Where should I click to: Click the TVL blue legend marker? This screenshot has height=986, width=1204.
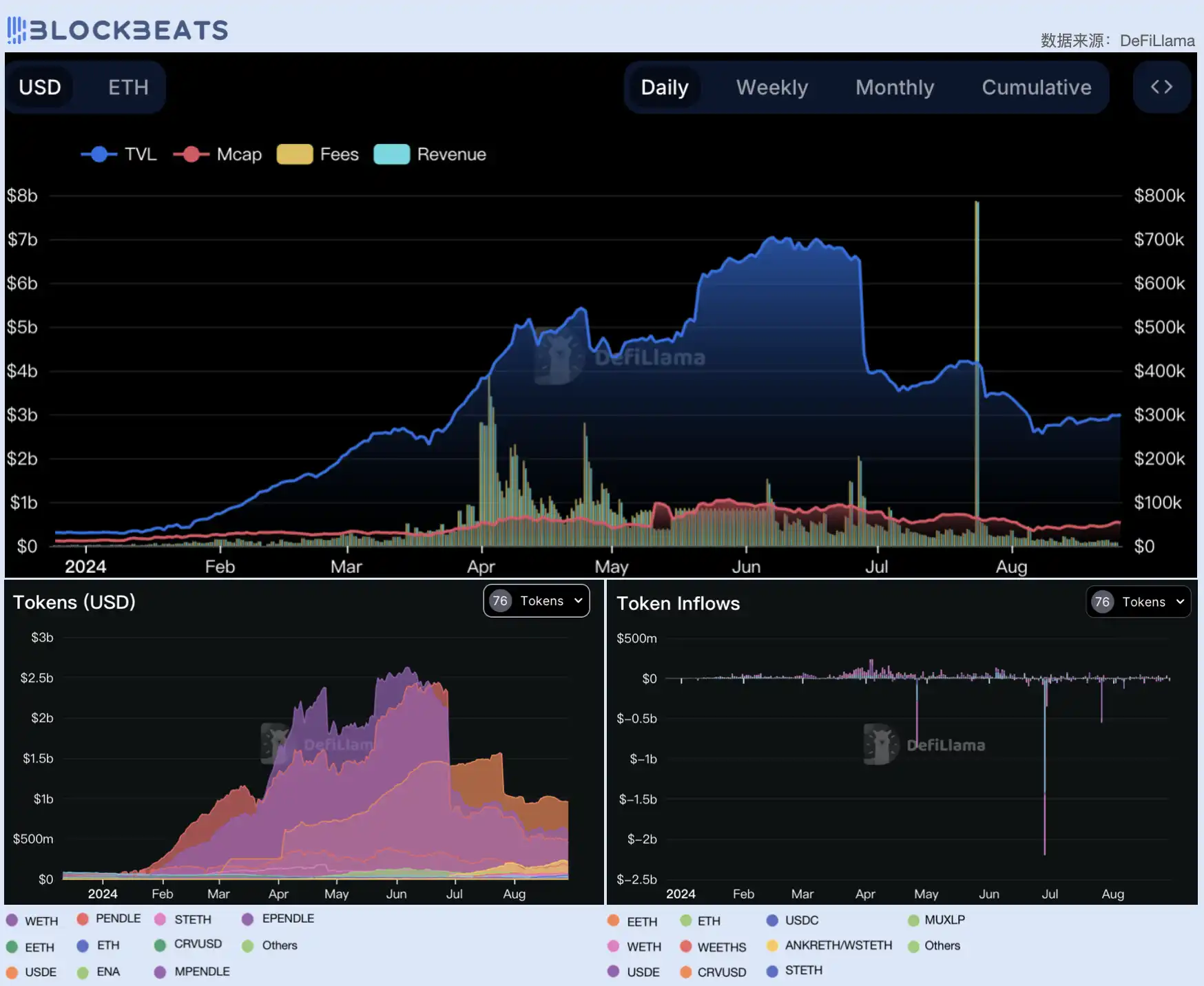pos(99,154)
